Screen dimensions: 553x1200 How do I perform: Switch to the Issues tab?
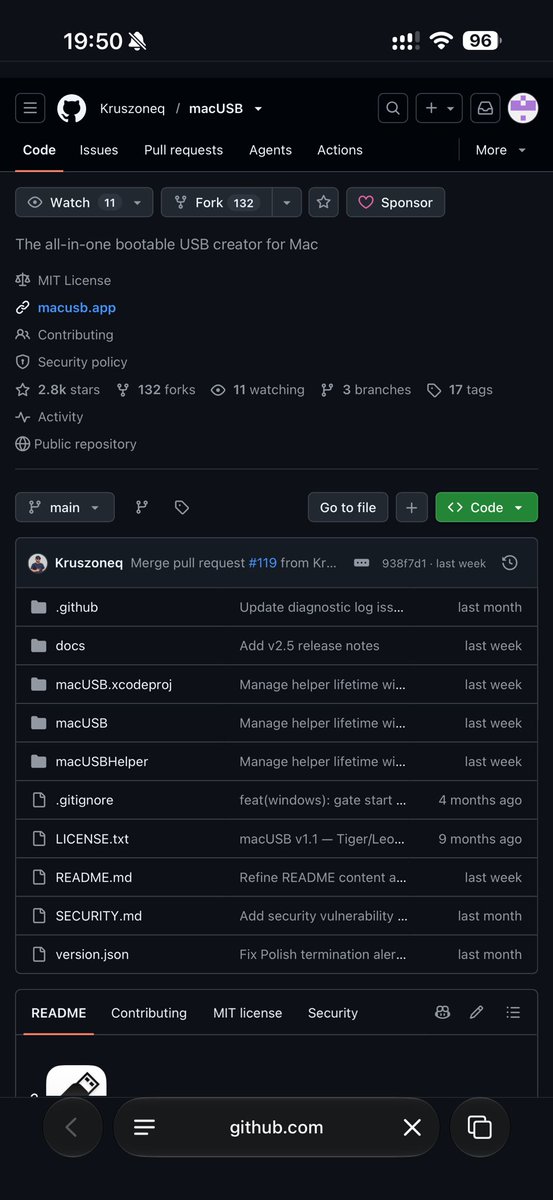99,150
